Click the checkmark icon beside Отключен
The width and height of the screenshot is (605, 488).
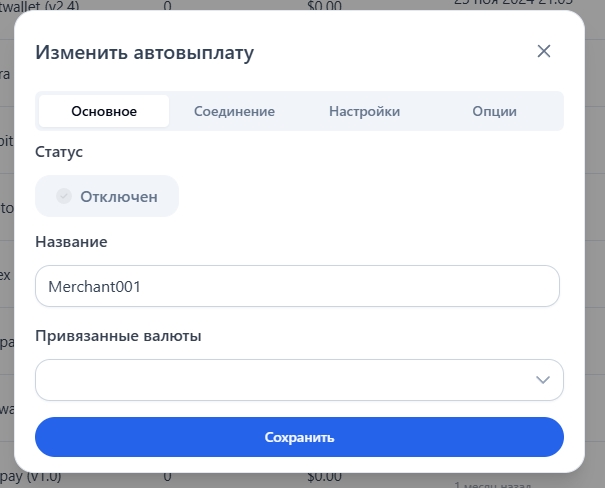pos(64,197)
